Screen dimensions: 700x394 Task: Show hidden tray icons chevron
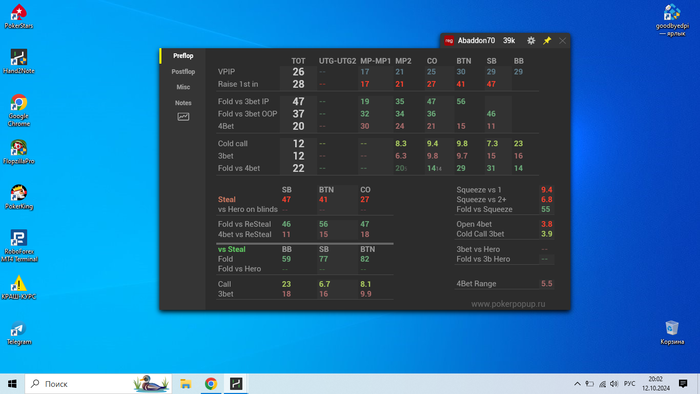(577, 384)
